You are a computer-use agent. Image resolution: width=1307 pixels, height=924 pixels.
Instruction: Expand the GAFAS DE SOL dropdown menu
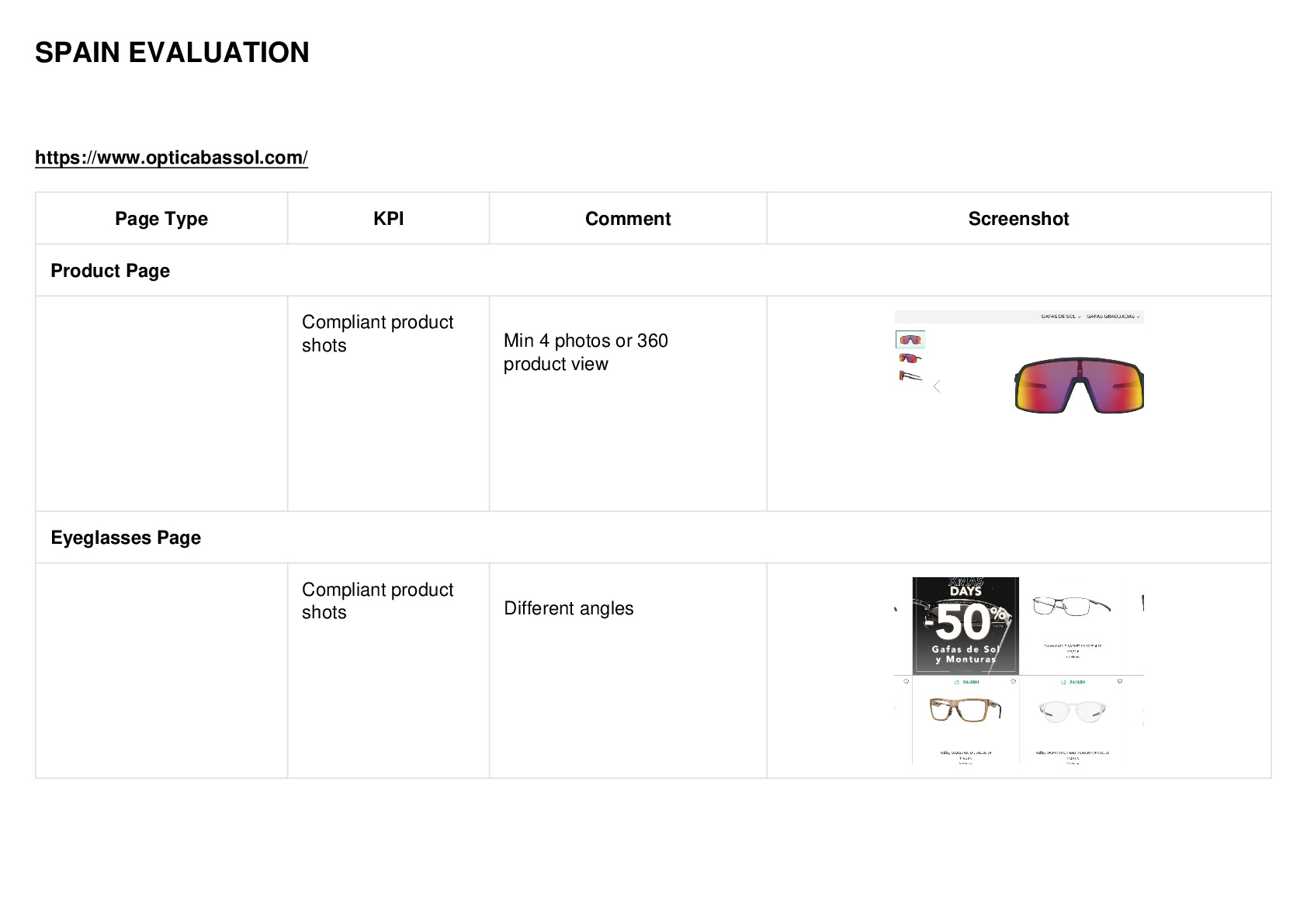(x=1060, y=317)
